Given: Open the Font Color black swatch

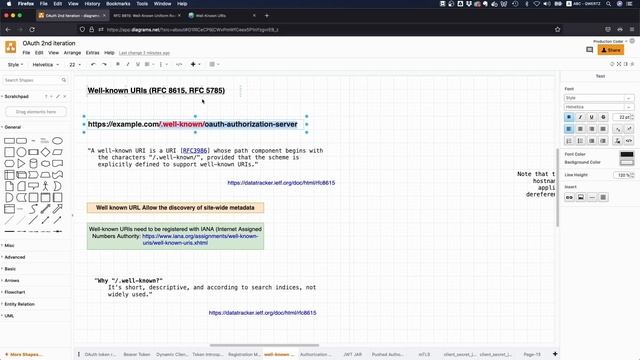Looking at the screenshot, I should pos(627,154).
